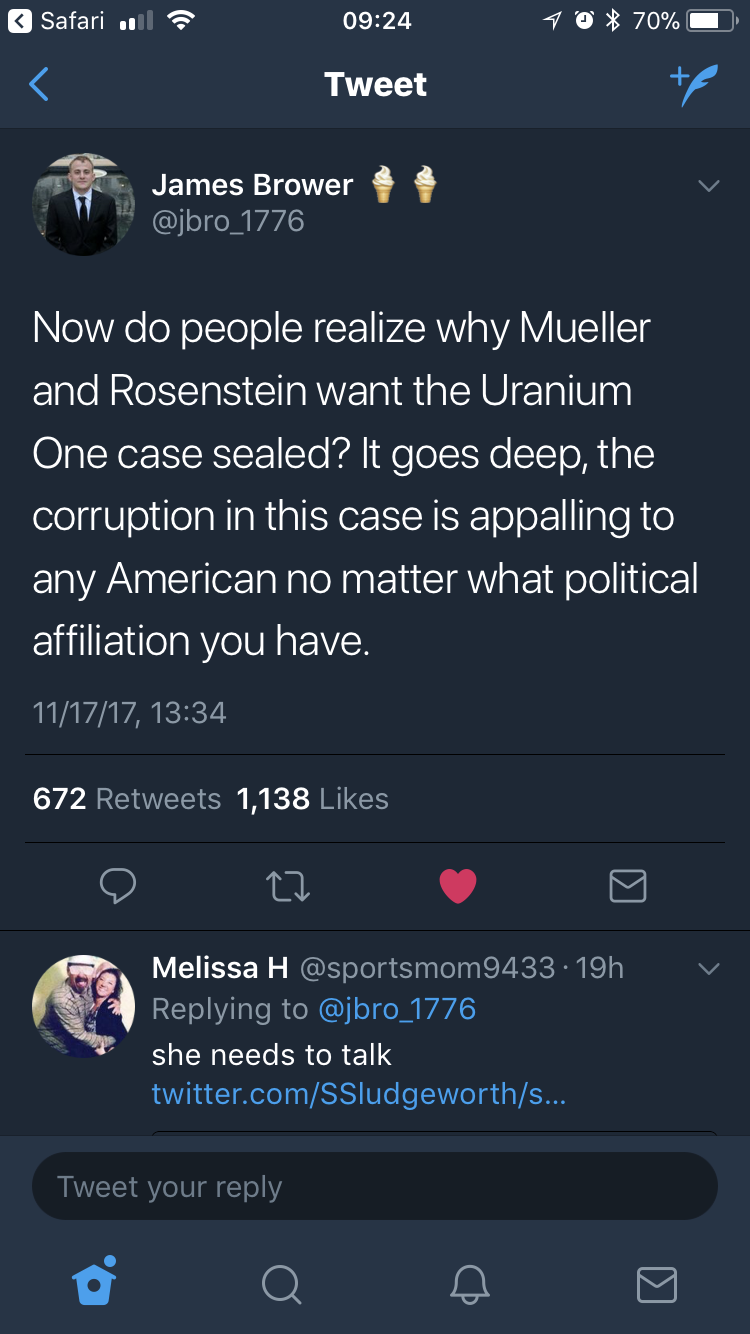Viewport: 750px width, 1334px height.
Task: Retweet the Uranium One tweet
Action: (x=288, y=885)
